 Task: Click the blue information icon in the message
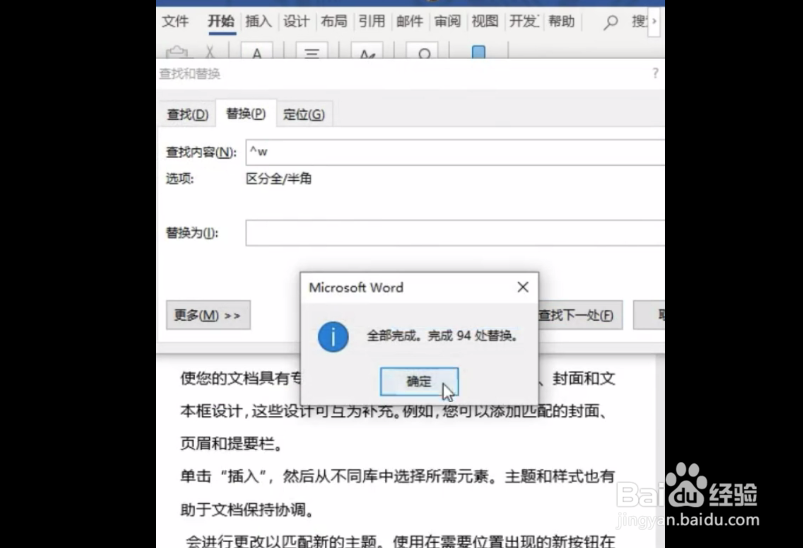(x=333, y=336)
